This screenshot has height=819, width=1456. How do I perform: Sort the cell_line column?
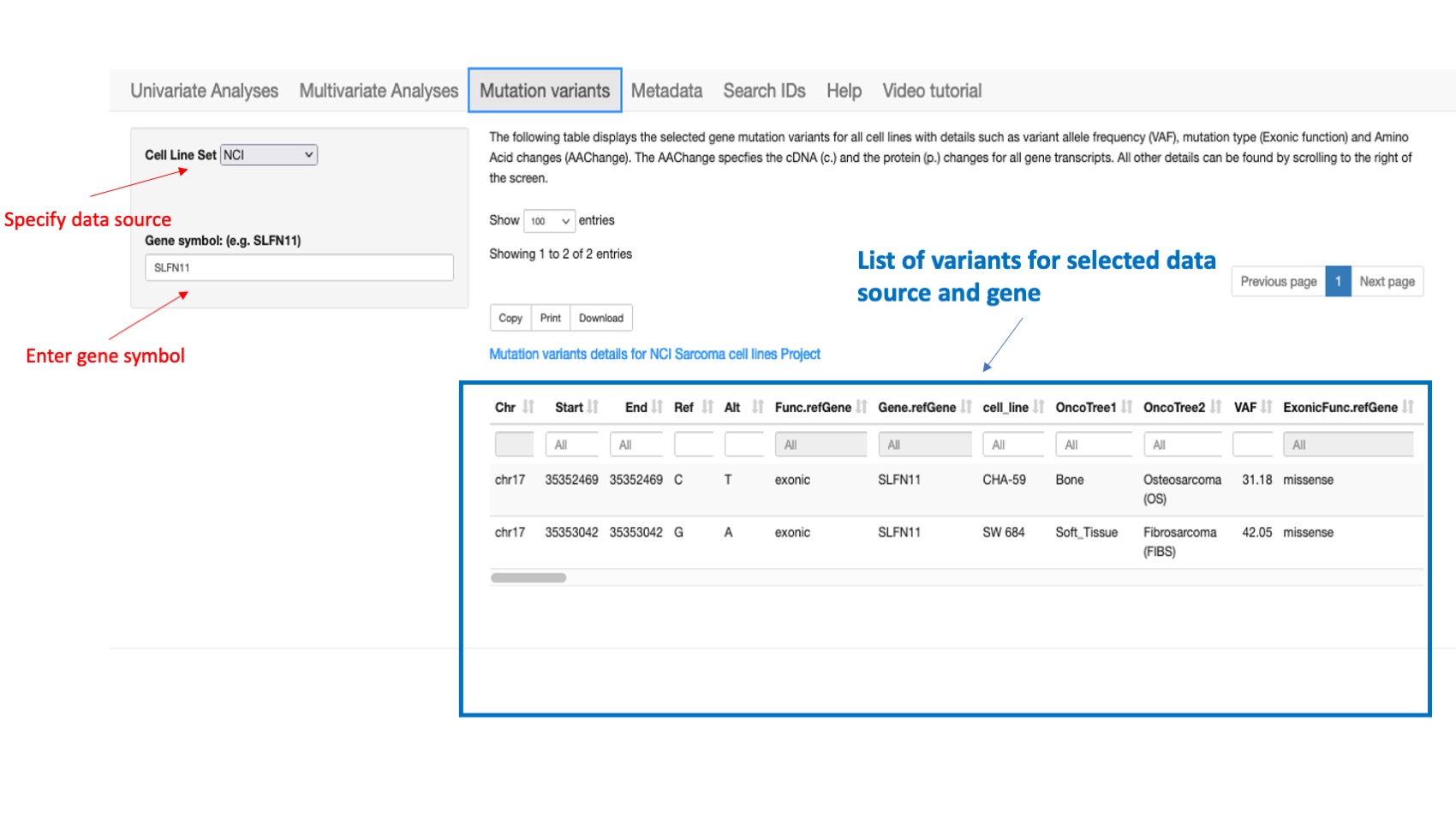point(1039,407)
